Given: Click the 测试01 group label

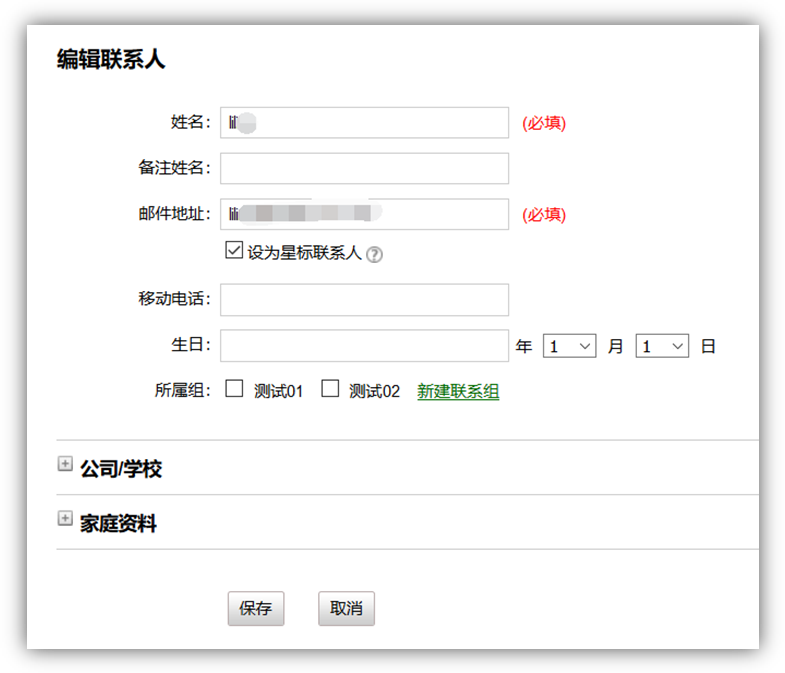Looking at the screenshot, I should click(278, 391).
